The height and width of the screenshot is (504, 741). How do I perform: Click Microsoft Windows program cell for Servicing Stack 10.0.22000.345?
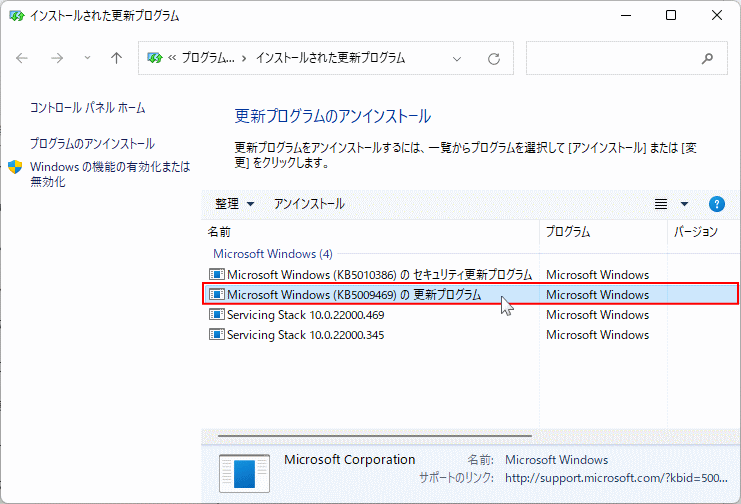tap(597, 335)
